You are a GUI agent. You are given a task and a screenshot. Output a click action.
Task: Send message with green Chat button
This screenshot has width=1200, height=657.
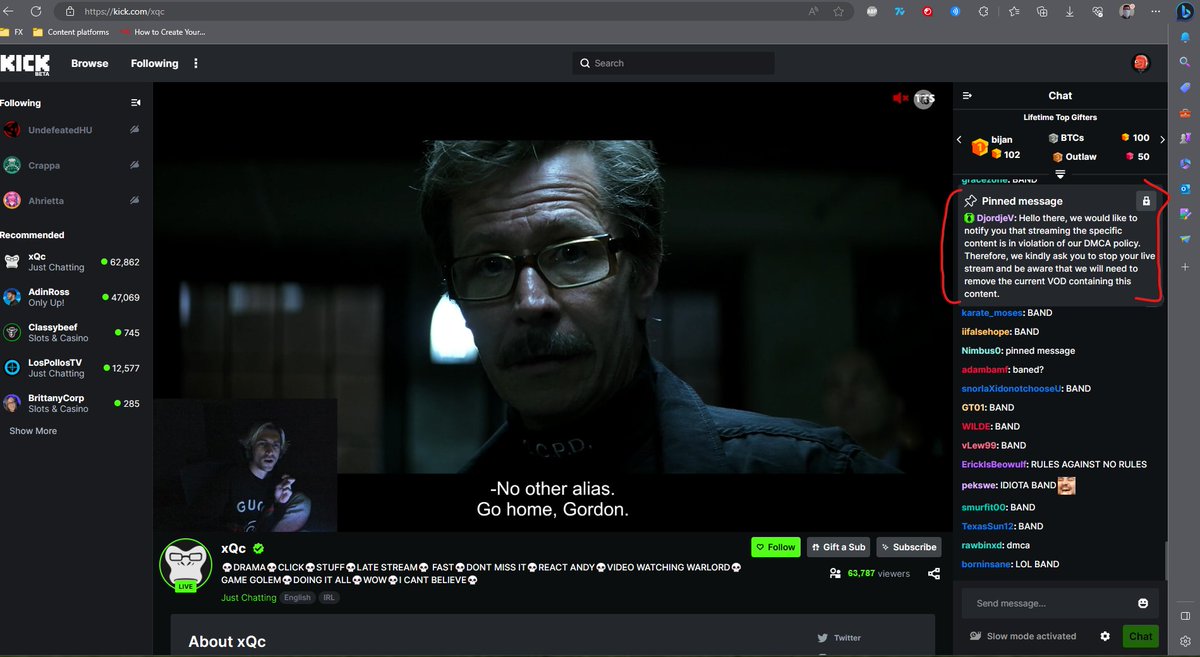click(1140, 636)
